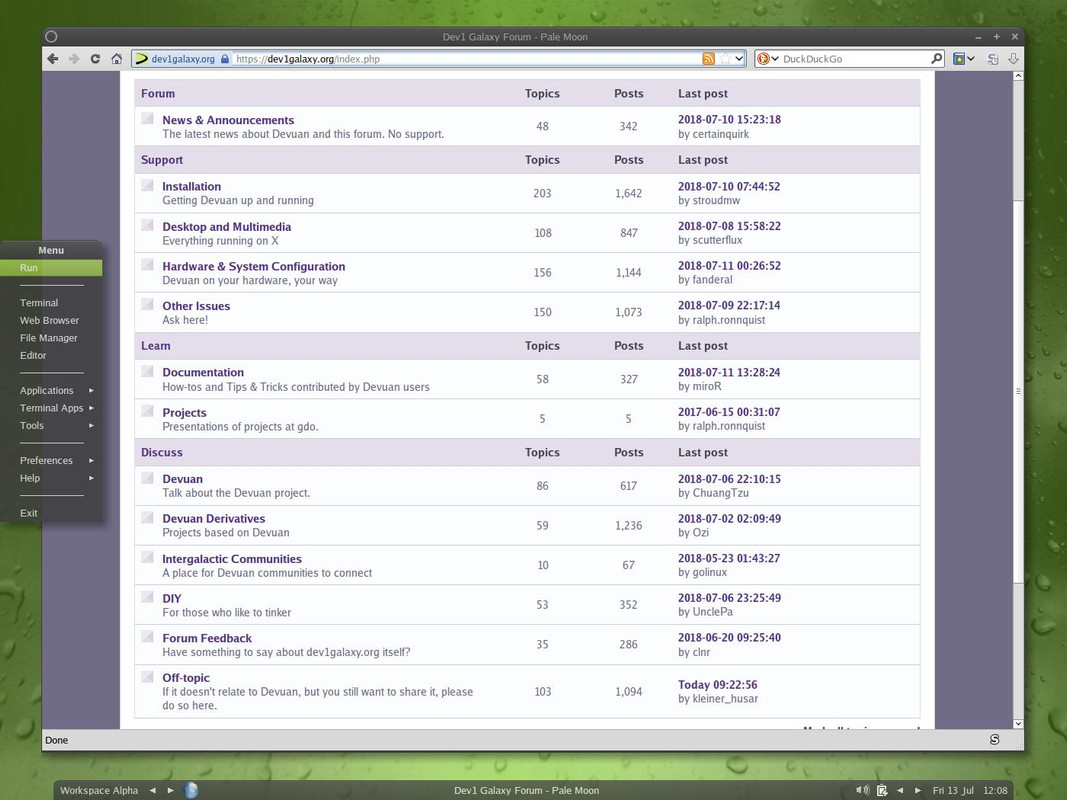Click the Off-topic forum status icon
Image resolution: width=1067 pixels, height=800 pixels.
coord(147,676)
